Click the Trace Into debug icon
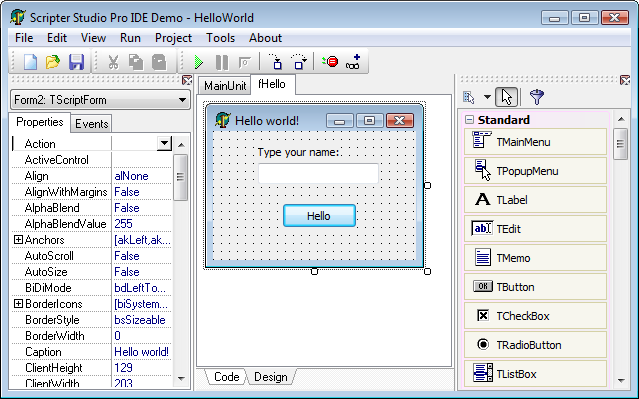 [276, 62]
